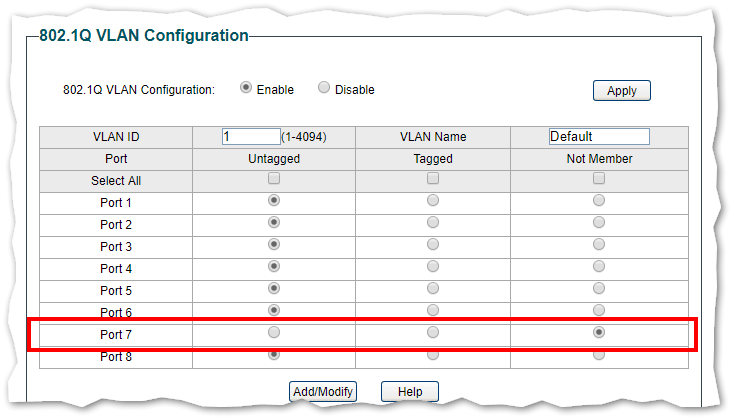The height and width of the screenshot is (419, 733).
Task: Set Port 5 to Tagged
Action: [x=433, y=289]
